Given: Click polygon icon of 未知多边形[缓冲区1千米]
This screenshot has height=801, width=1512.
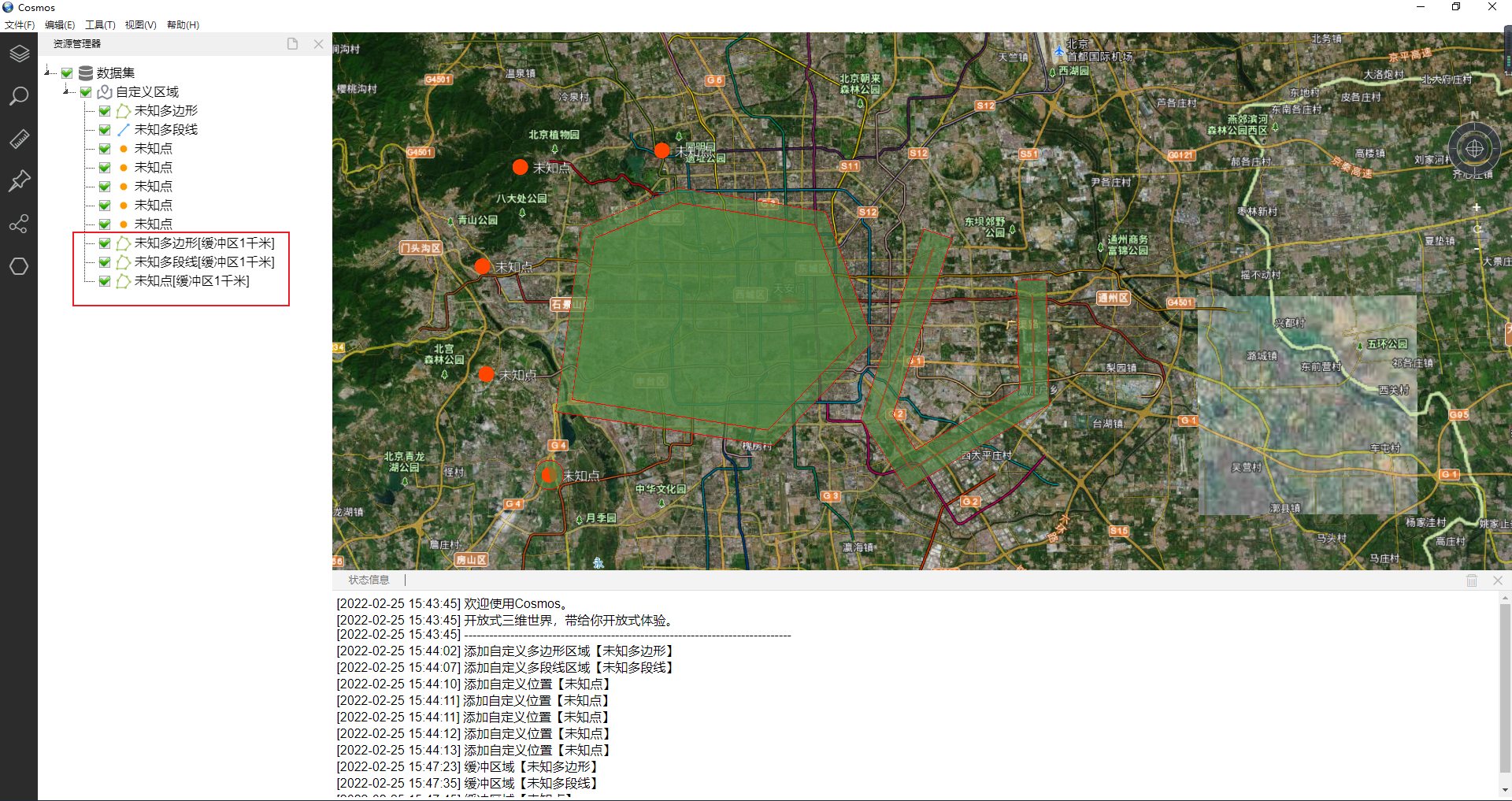Looking at the screenshot, I should point(124,243).
